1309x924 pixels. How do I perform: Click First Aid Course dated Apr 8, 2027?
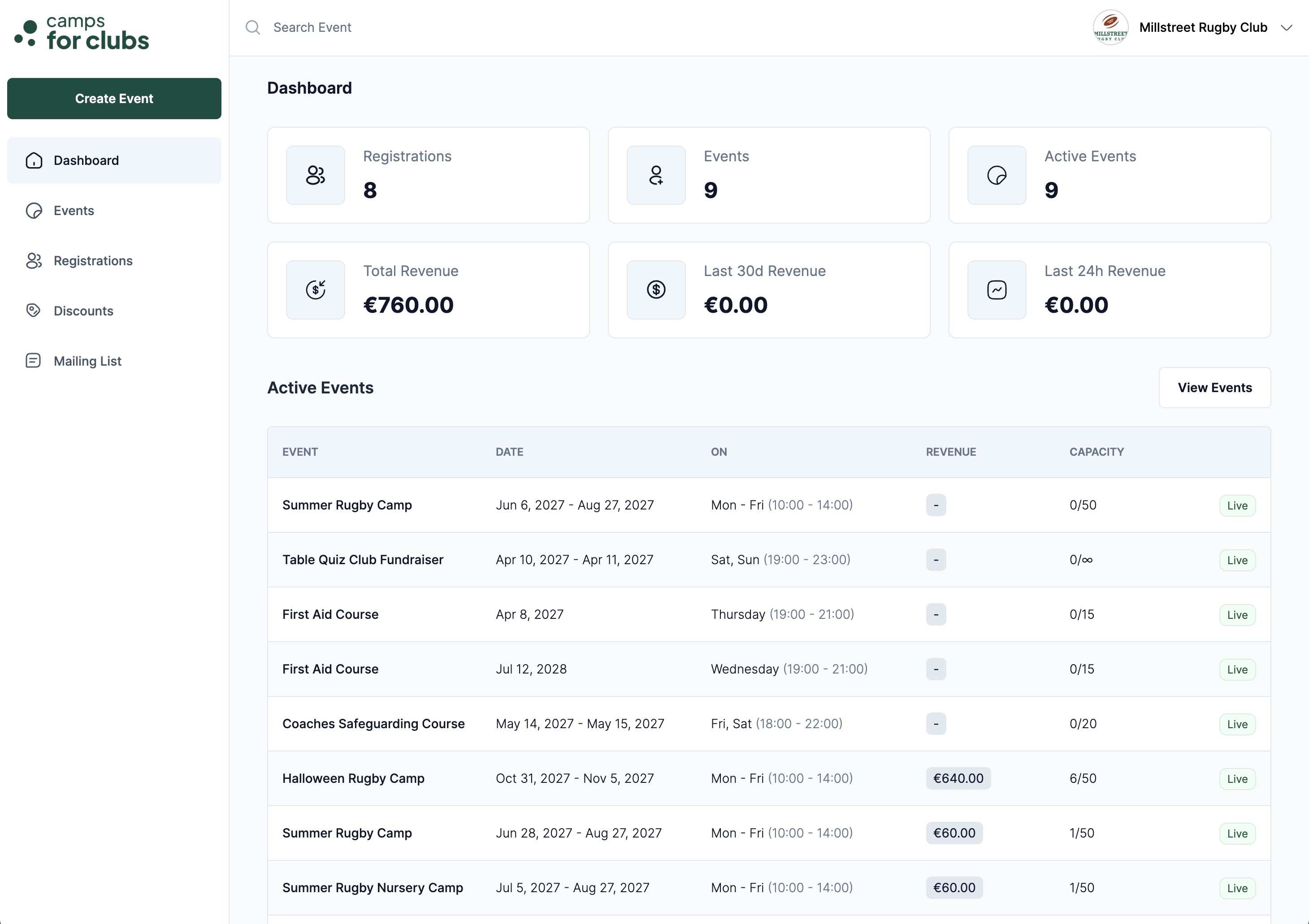pos(330,614)
